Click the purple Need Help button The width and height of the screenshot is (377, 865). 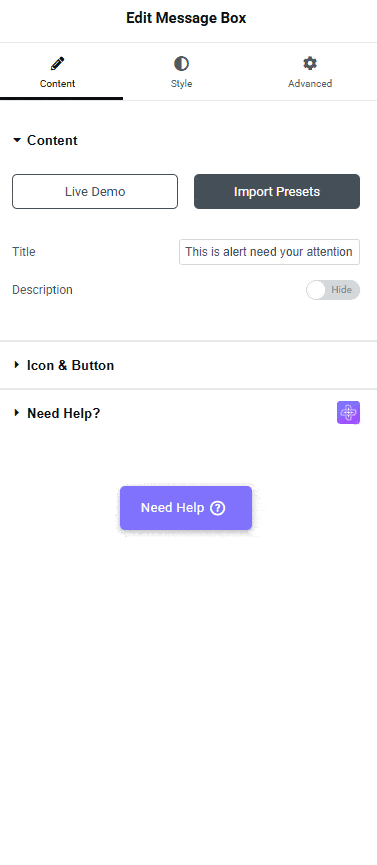point(186,508)
